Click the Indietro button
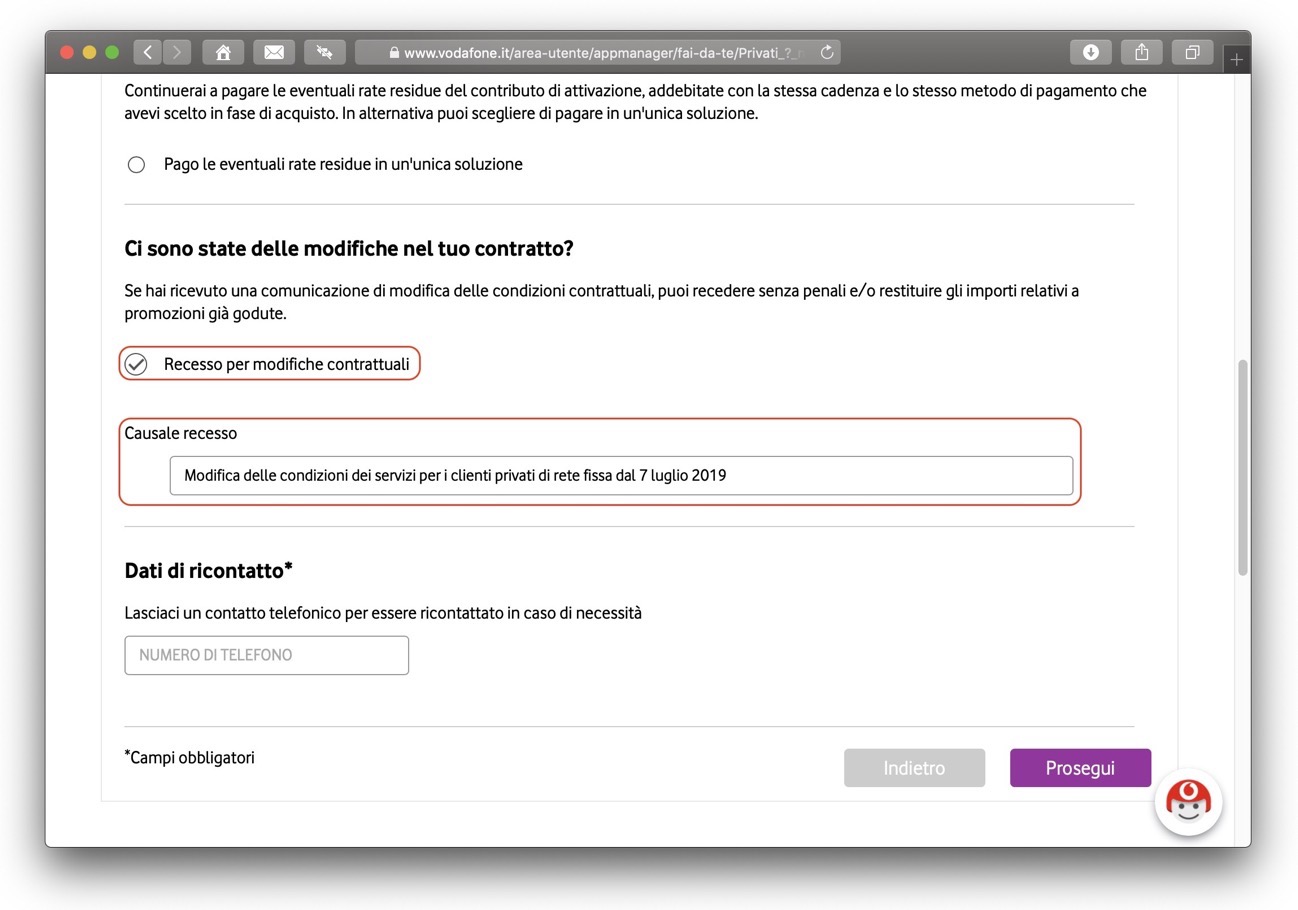This screenshot has width=1298, height=910. point(914,768)
